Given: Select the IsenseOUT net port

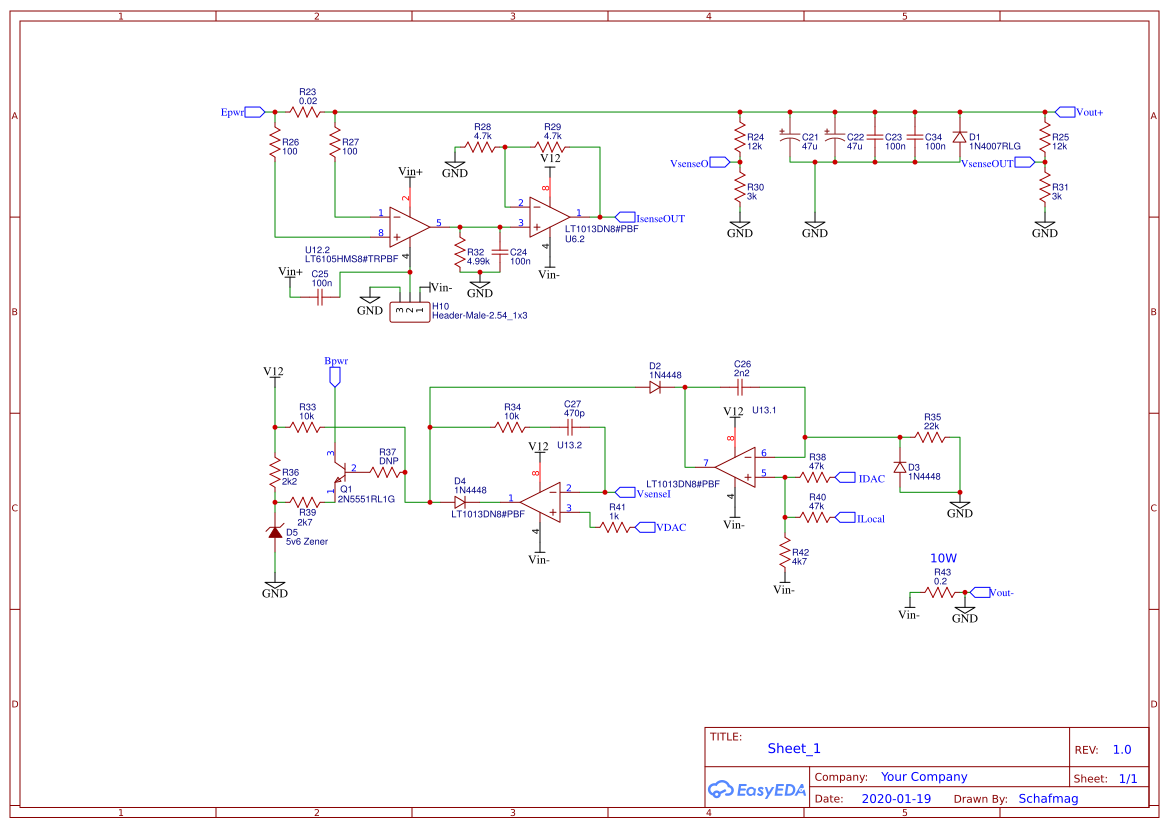Looking at the screenshot, I should tap(625, 218).
